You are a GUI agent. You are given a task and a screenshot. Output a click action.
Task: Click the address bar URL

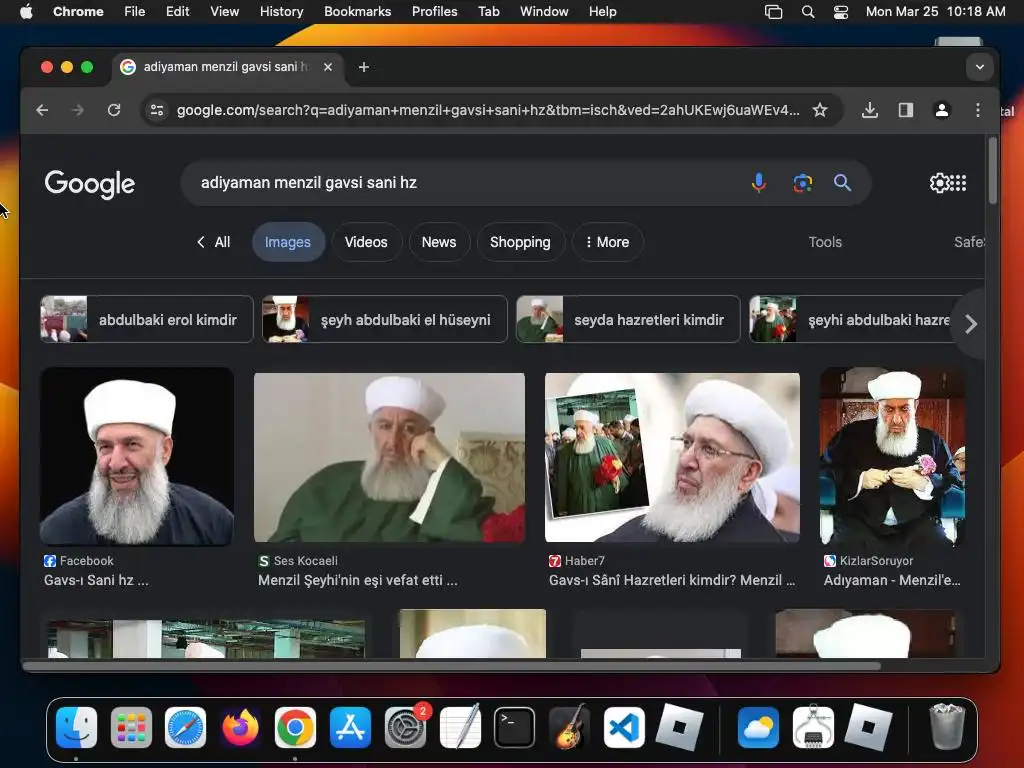(x=488, y=110)
